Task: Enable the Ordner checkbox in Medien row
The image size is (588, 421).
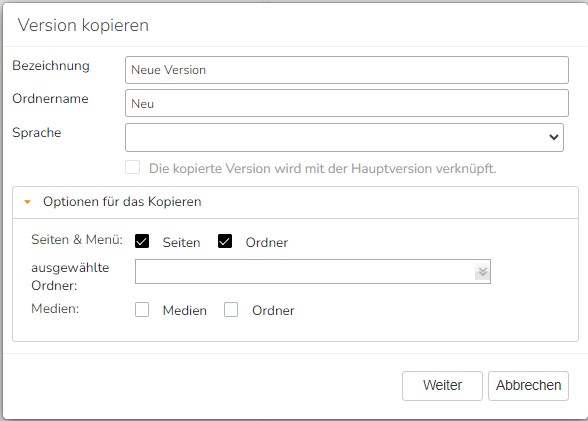Action: (x=231, y=310)
